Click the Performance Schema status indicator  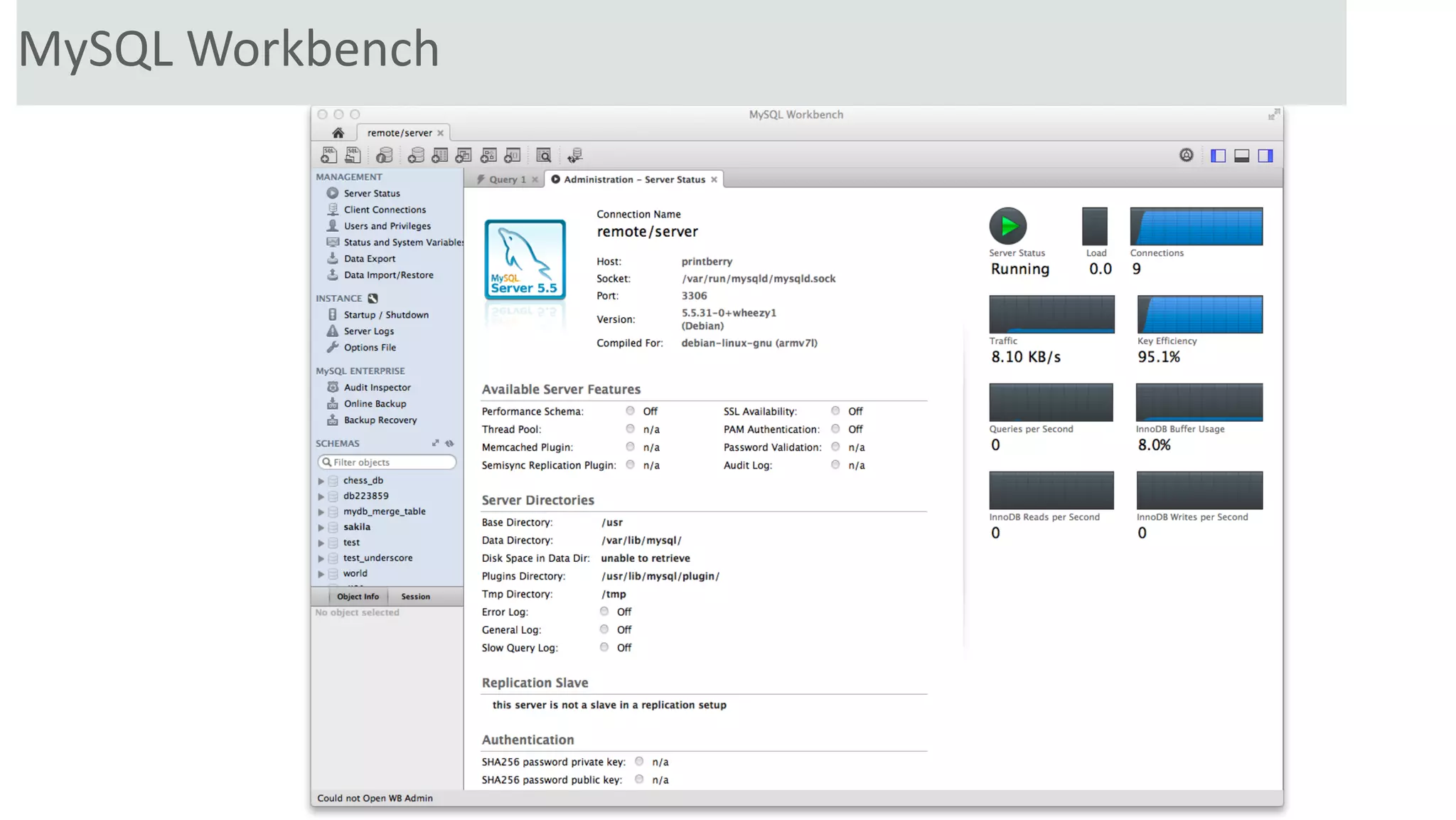pyautogui.click(x=630, y=411)
